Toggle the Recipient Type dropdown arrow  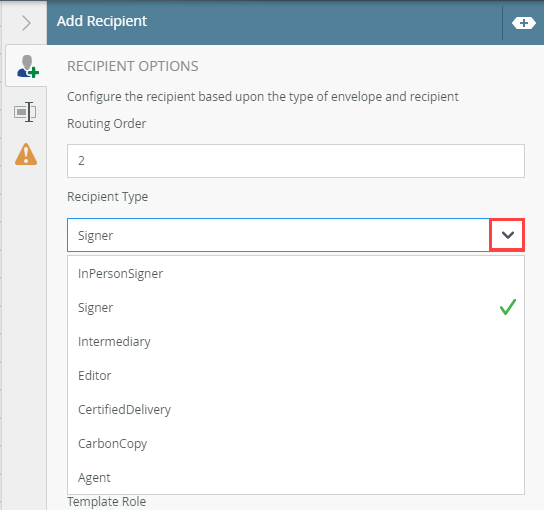507,235
